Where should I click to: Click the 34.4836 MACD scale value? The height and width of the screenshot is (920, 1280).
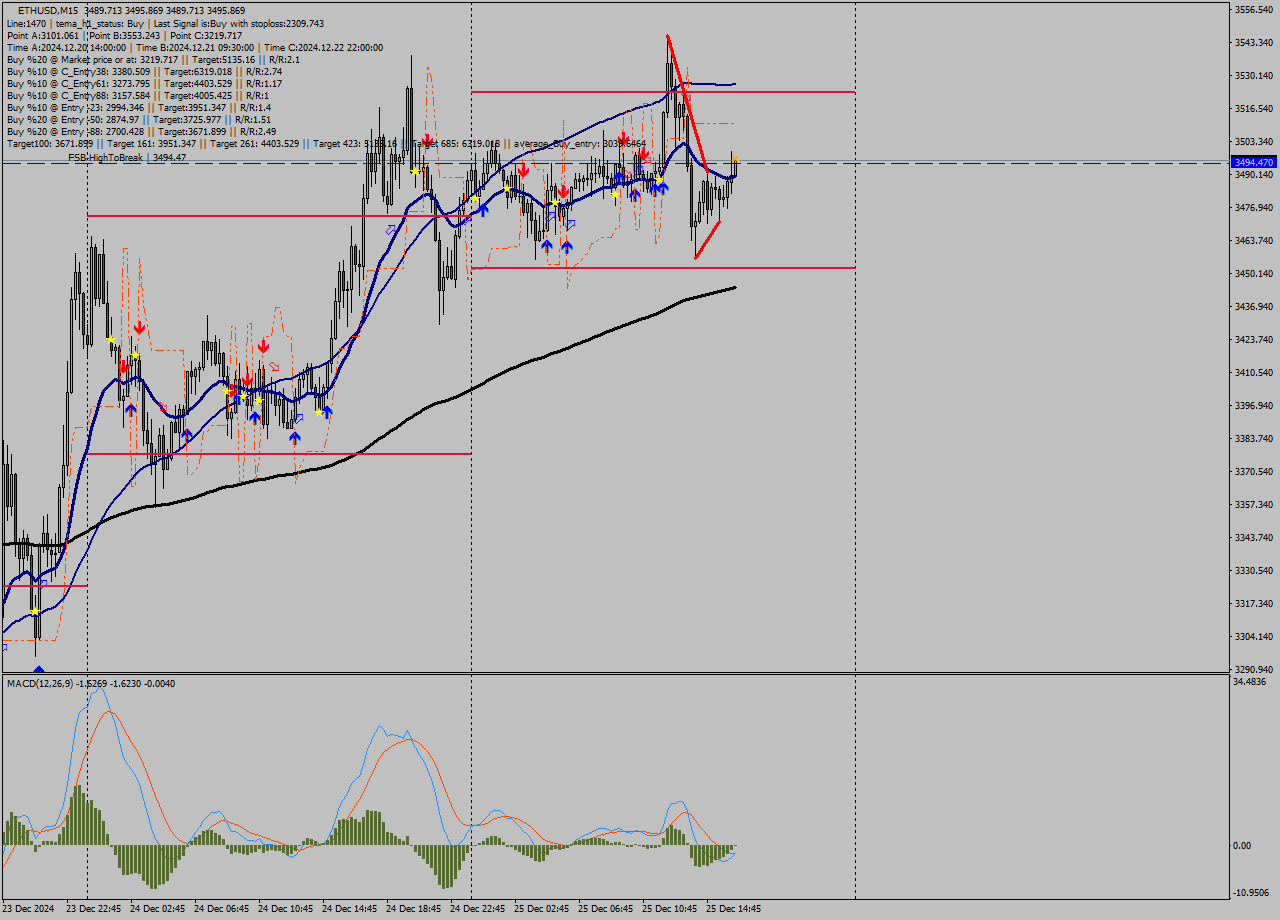[1250, 682]
